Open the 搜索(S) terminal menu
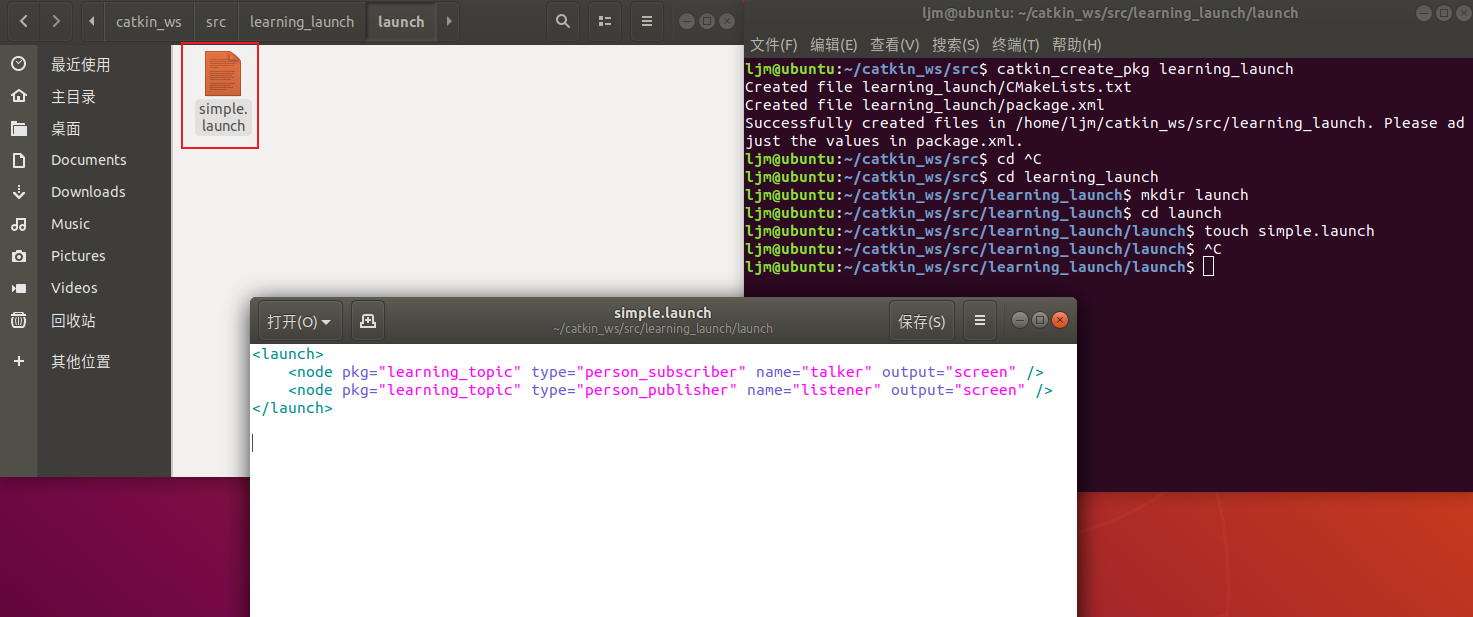This screenshot has height=617, width=1473. click(x=956, y=45)
